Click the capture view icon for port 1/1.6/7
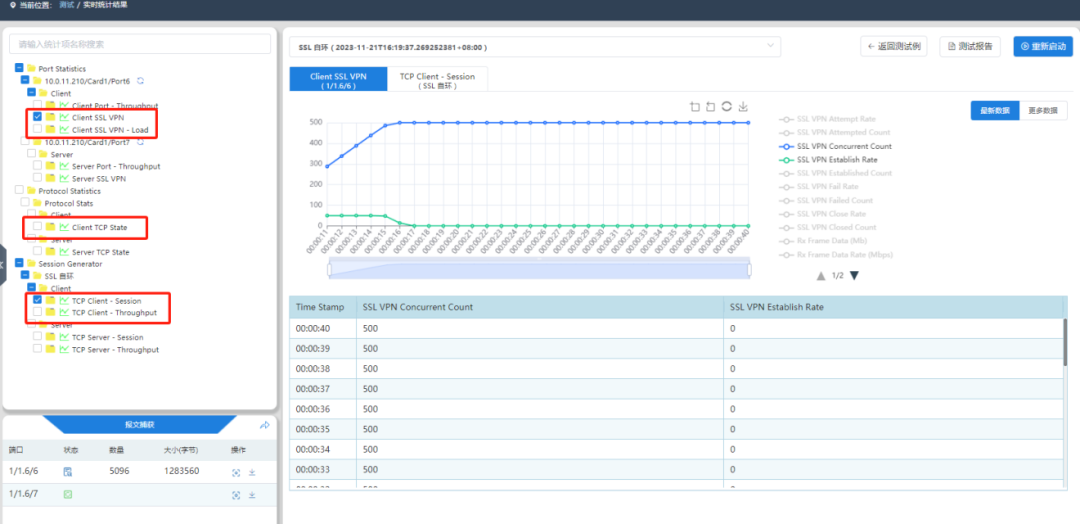 [236, 495]
